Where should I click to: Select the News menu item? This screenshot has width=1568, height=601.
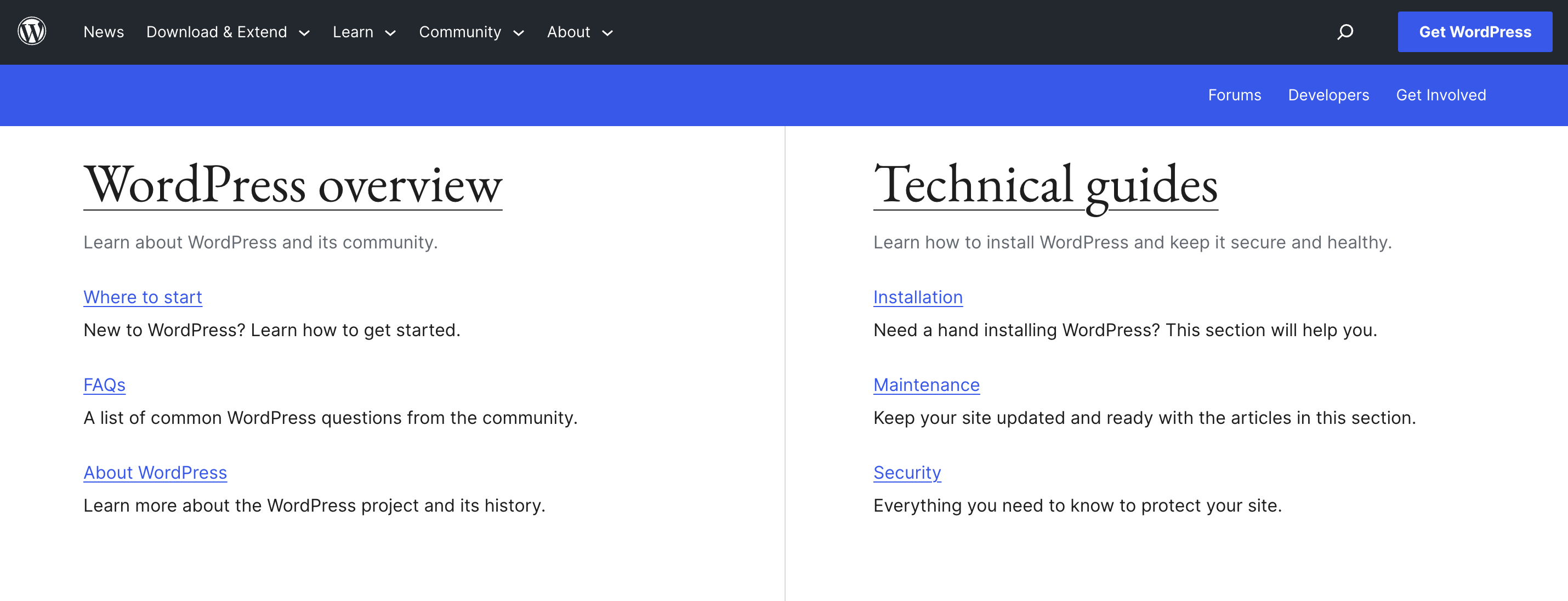point(104,32)
